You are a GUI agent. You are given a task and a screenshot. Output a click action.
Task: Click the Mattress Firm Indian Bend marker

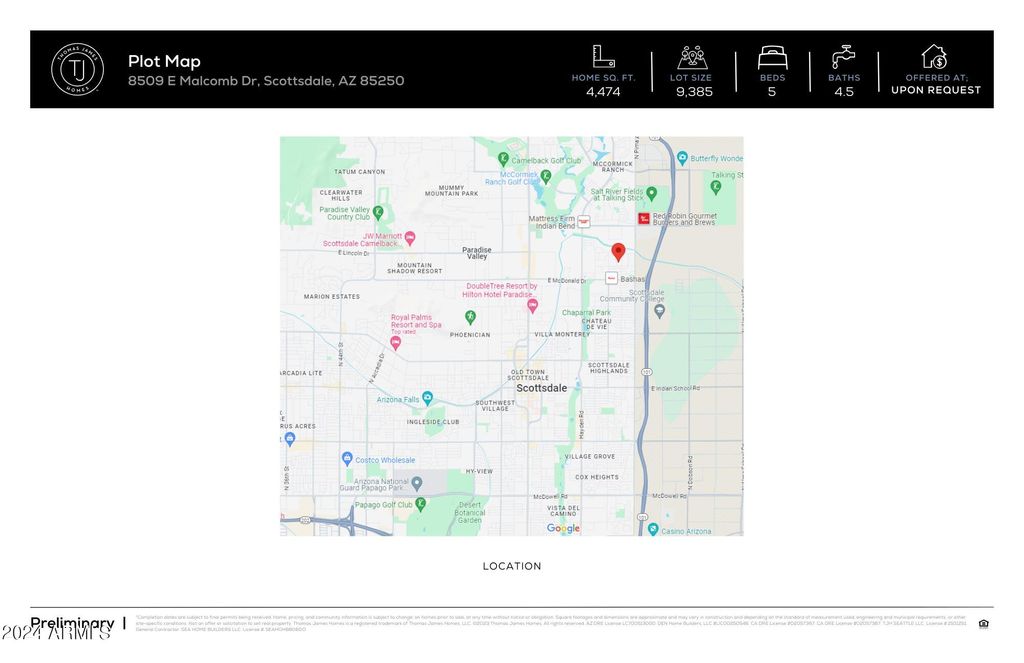(584, 222)
